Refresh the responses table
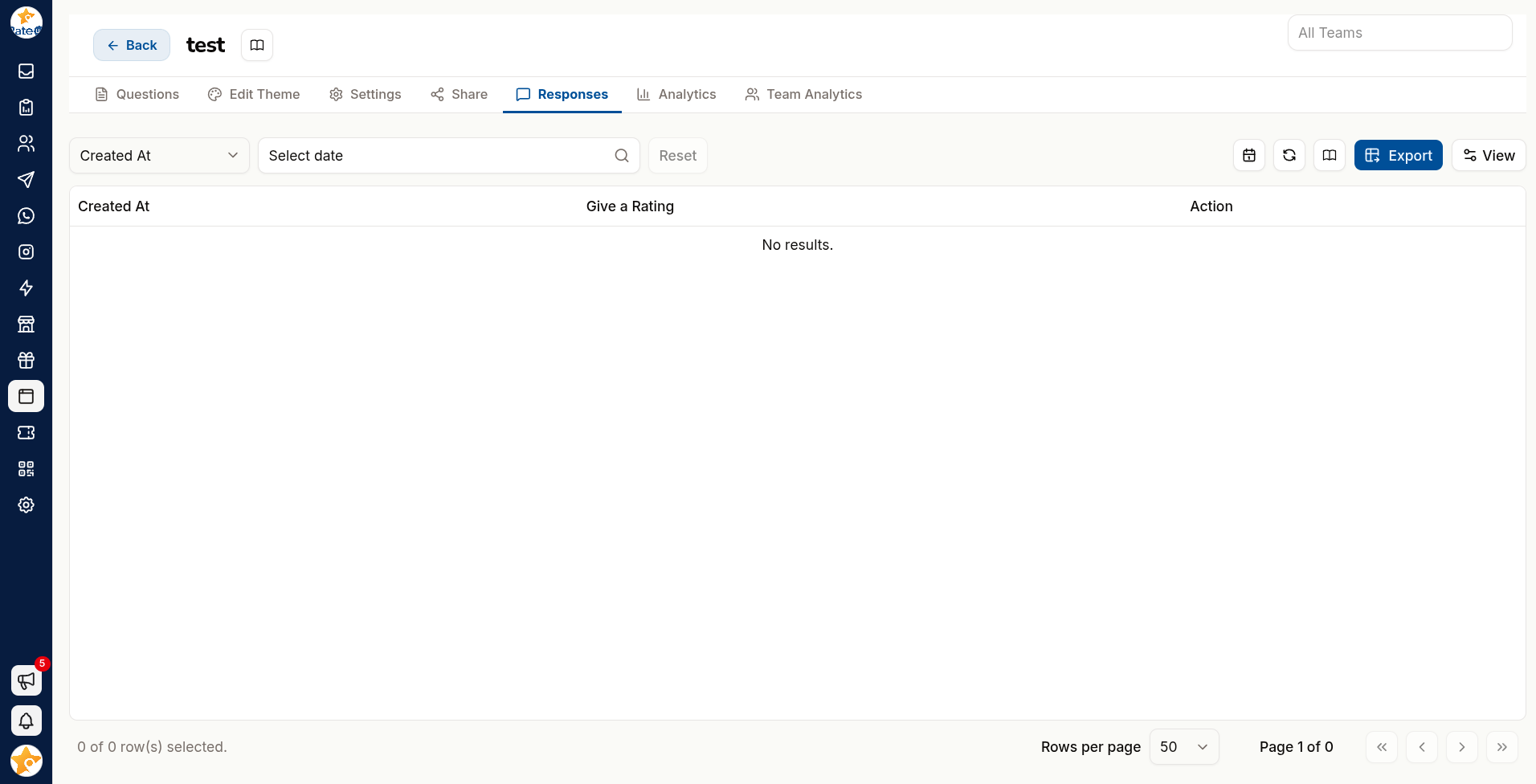Screen dimensions: 1536x784 (x=1289, y=155)
